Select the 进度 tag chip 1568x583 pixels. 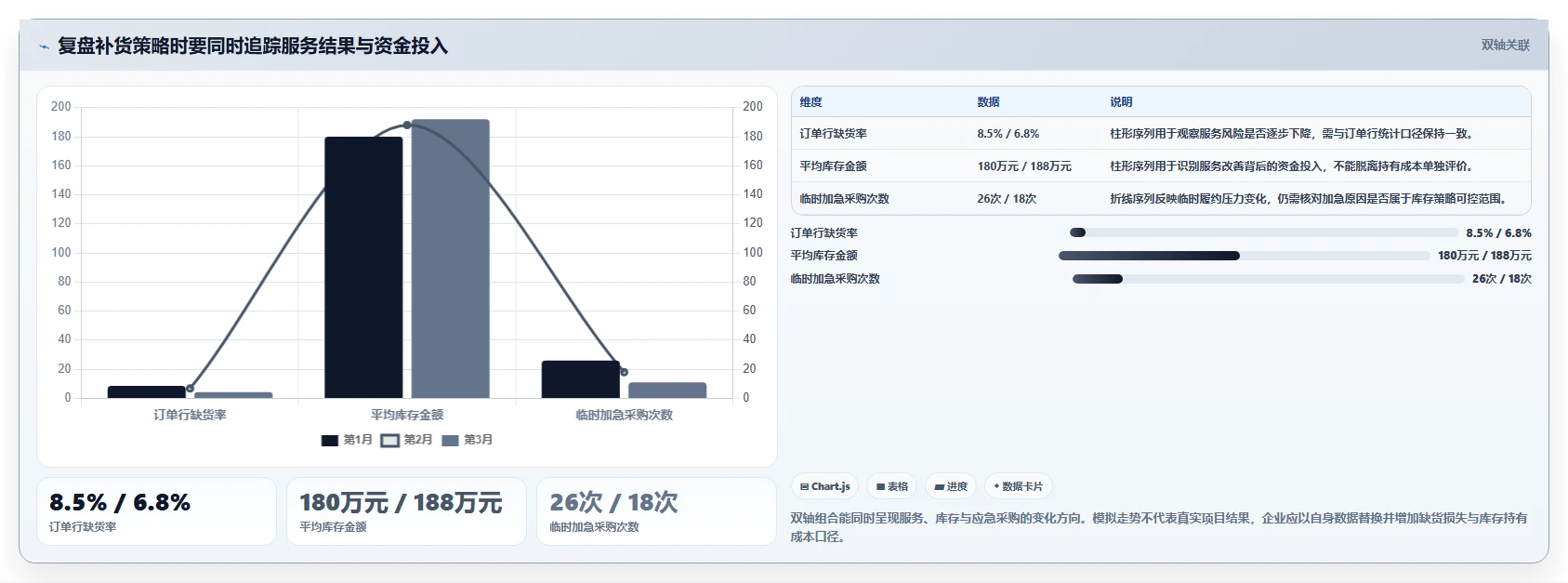point(951,486)
